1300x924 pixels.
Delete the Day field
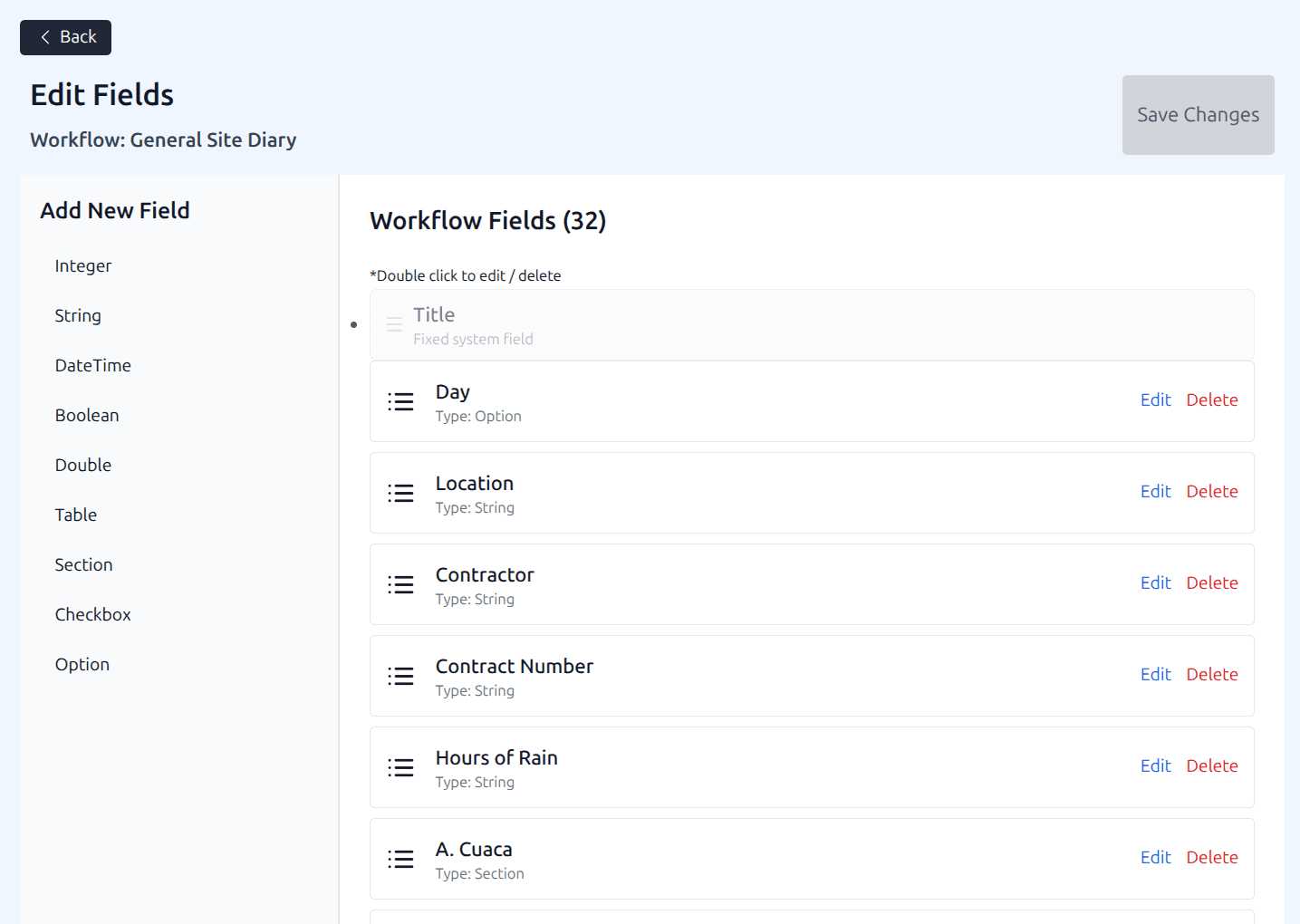tap(1212, 400)
